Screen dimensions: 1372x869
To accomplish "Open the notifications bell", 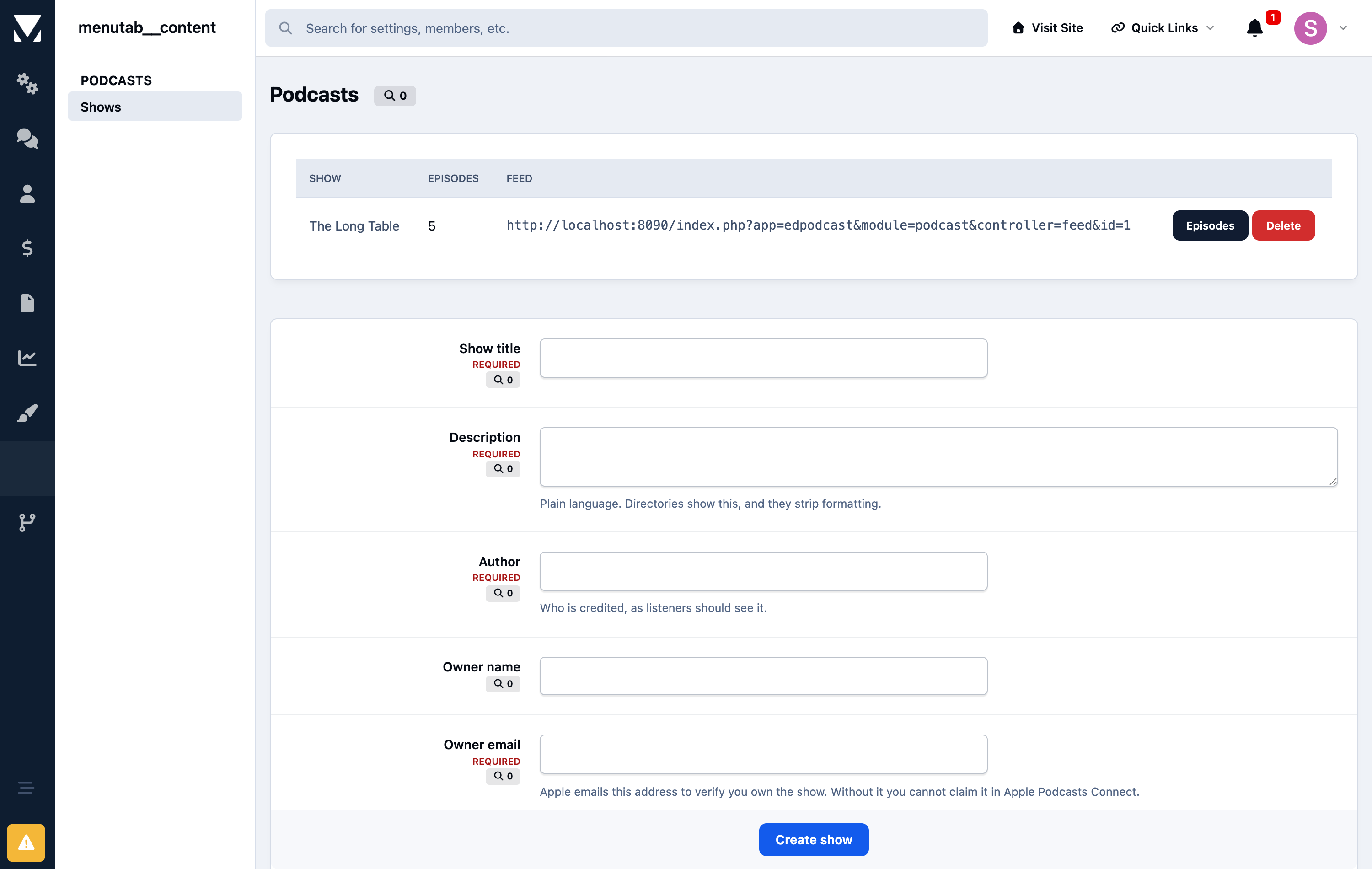I will (x=1254, y=28).
